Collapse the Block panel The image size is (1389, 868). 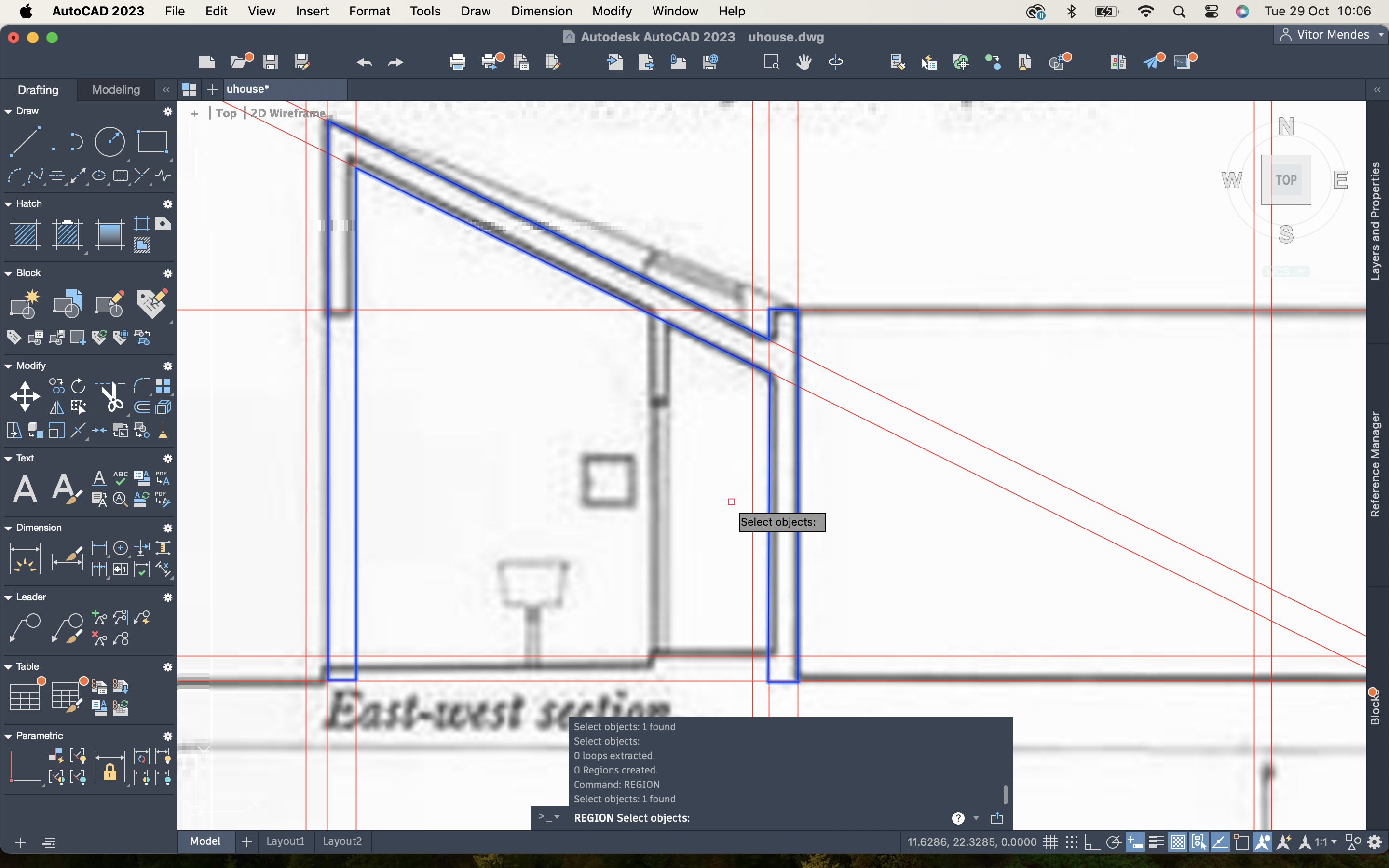8,273
